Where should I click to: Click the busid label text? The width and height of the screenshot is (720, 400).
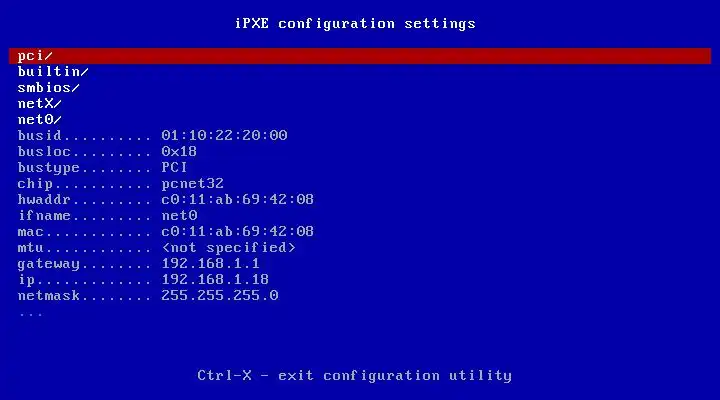pyautogui.click(x=39, y=135)
